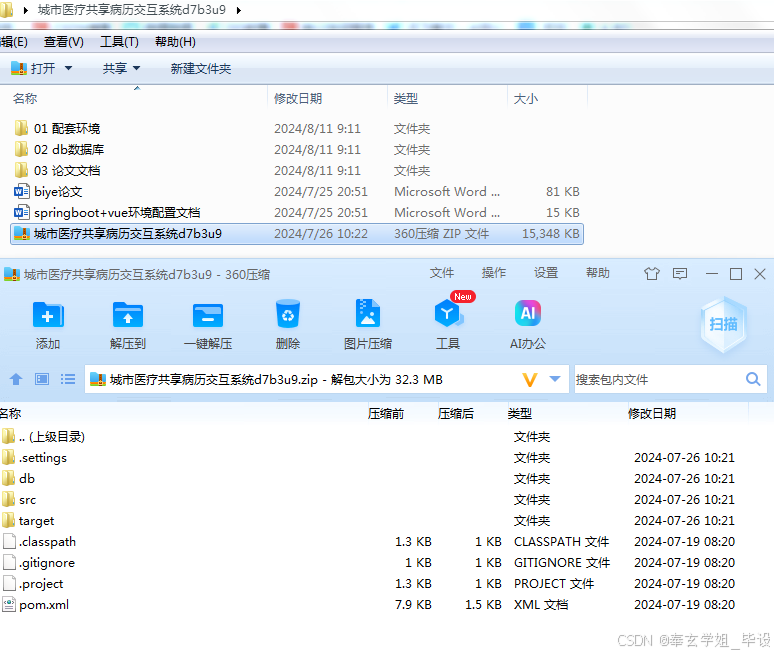Viewport: 774px width, 654px height.
Task: Click breadcrumb arrow before the folder name
Action: (x=25, y=10)
